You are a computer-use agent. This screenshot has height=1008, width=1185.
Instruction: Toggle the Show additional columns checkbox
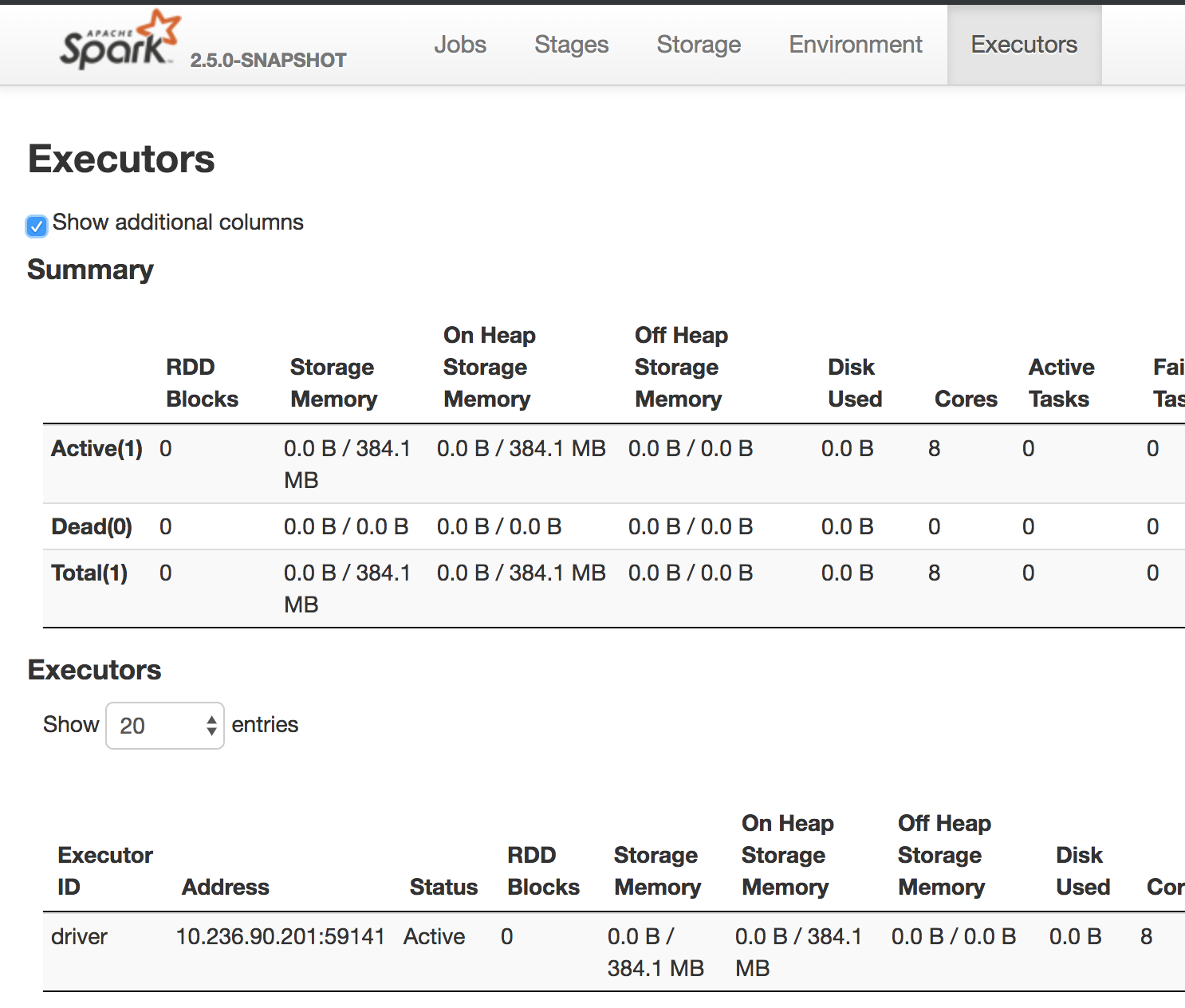coord(37,226)
